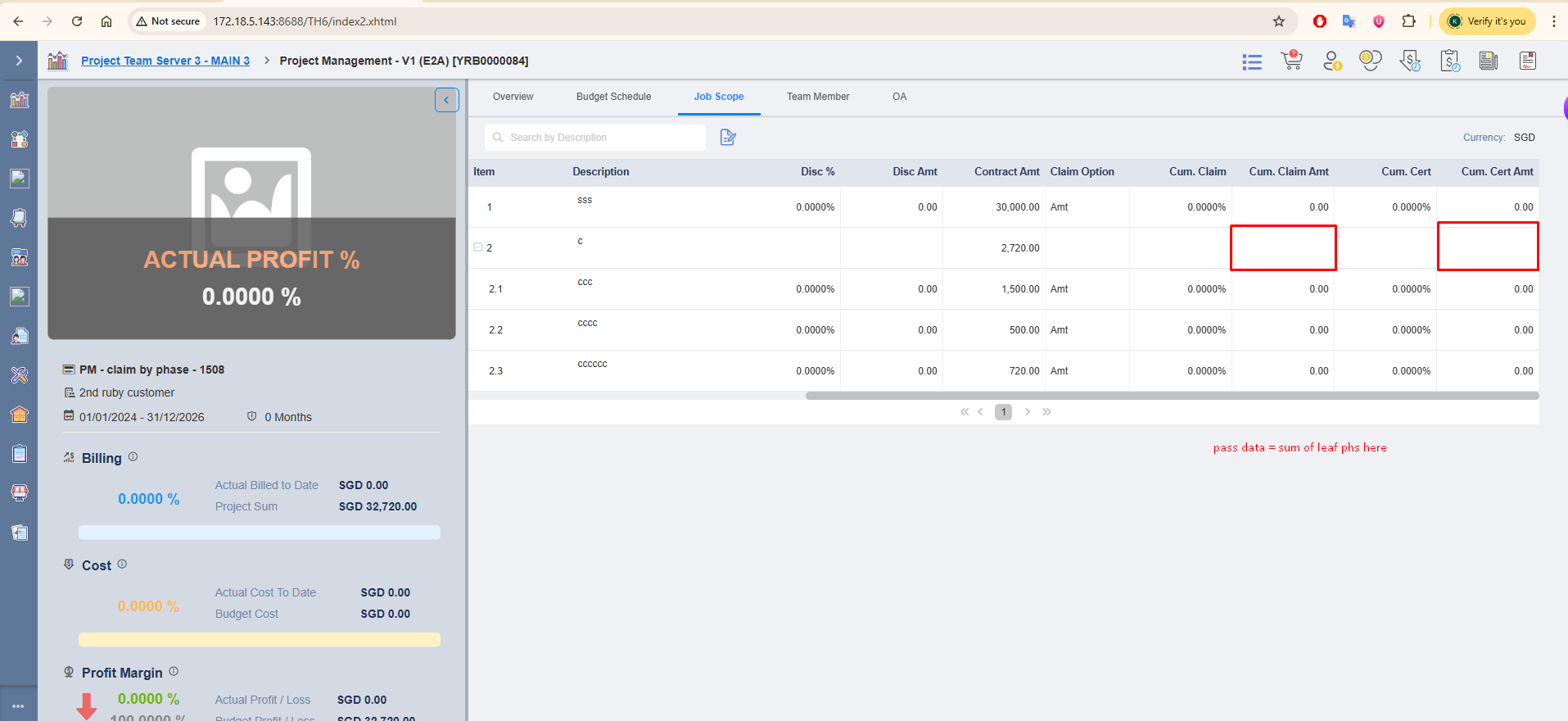The image size is (1568, 721).
Task: Click the Profit Margin info icon
Action: tap(174, 672)
